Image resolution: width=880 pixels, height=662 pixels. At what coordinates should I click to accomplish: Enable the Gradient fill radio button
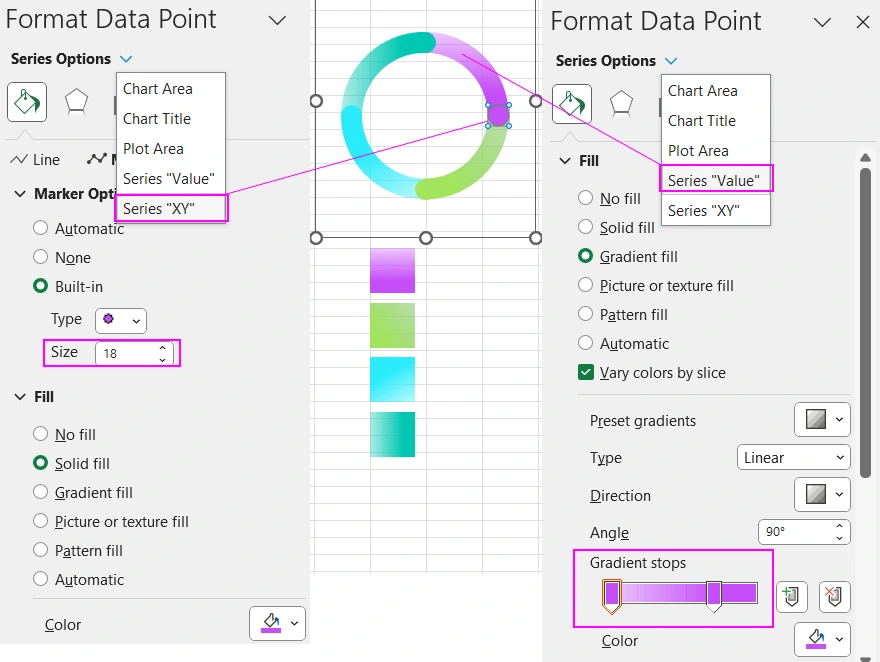click(584, 256)
